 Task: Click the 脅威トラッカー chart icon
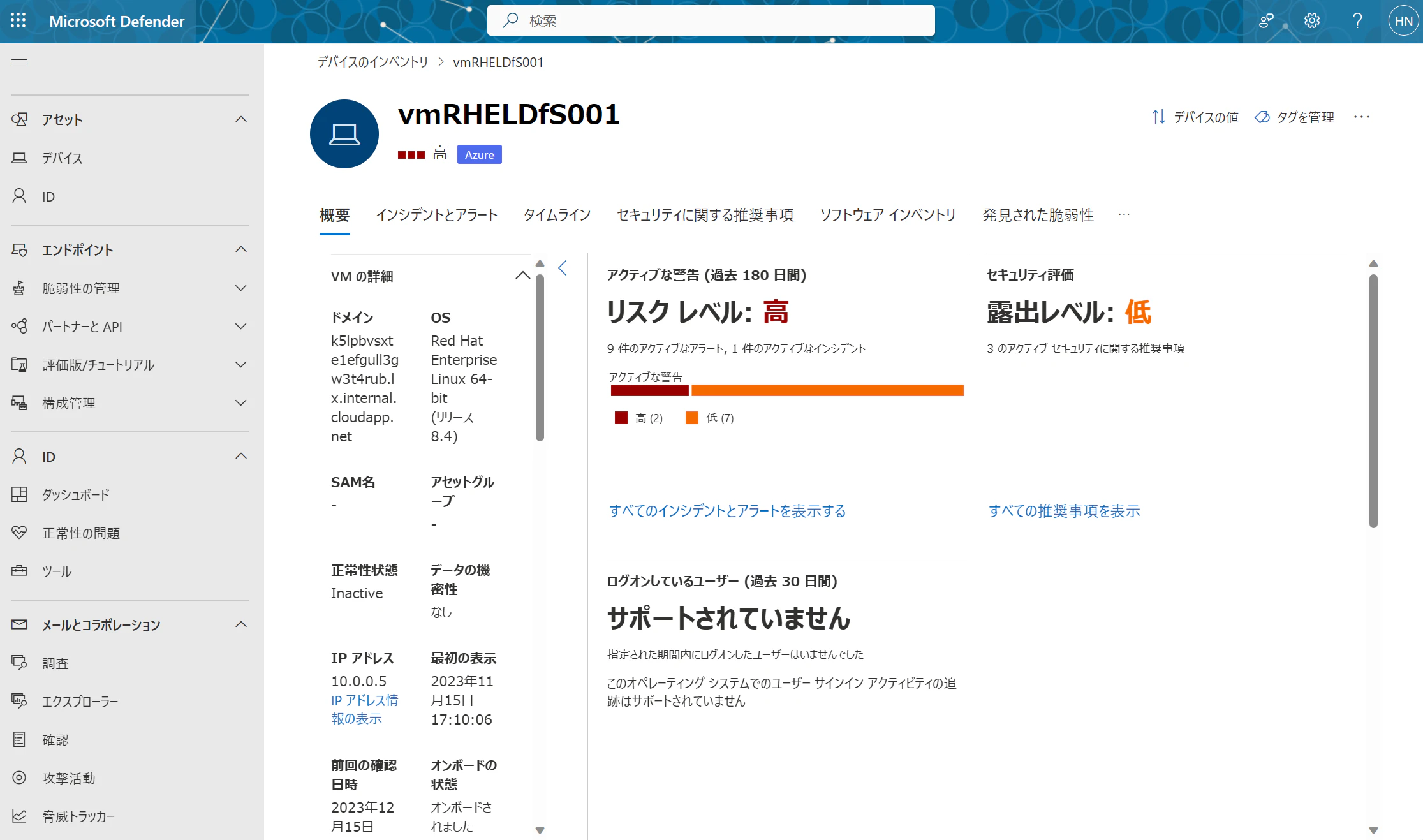19,816
